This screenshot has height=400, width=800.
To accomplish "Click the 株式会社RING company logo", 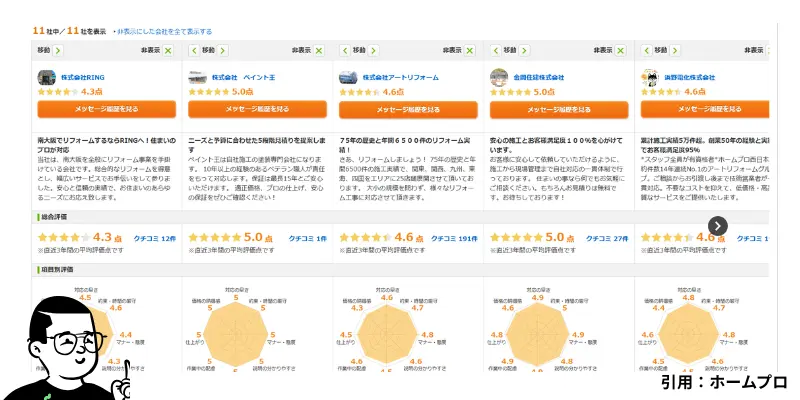I will 46,78.
